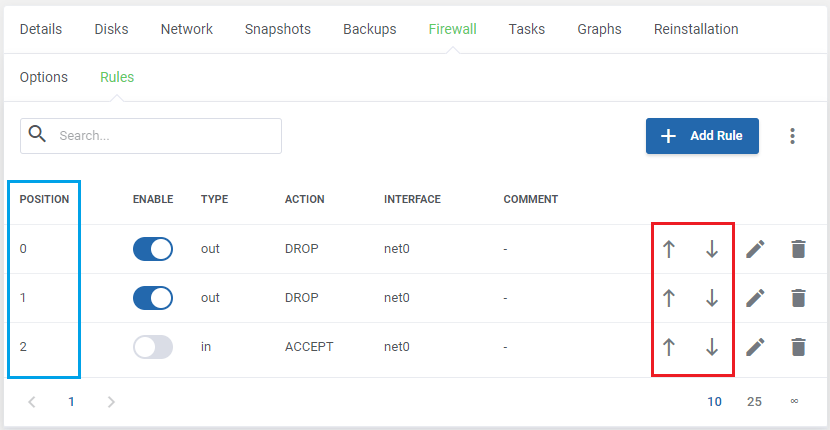Switch to the Reinstallation tab
830x430 pixels.
(x=696, y=29)
